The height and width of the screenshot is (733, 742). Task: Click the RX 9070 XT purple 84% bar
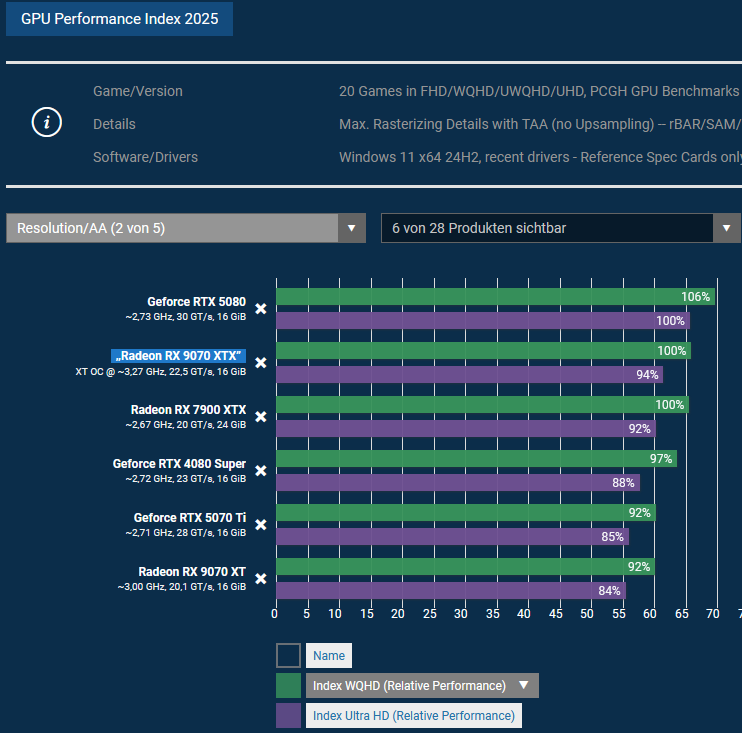pyautogui.click(x=451, y=590)
